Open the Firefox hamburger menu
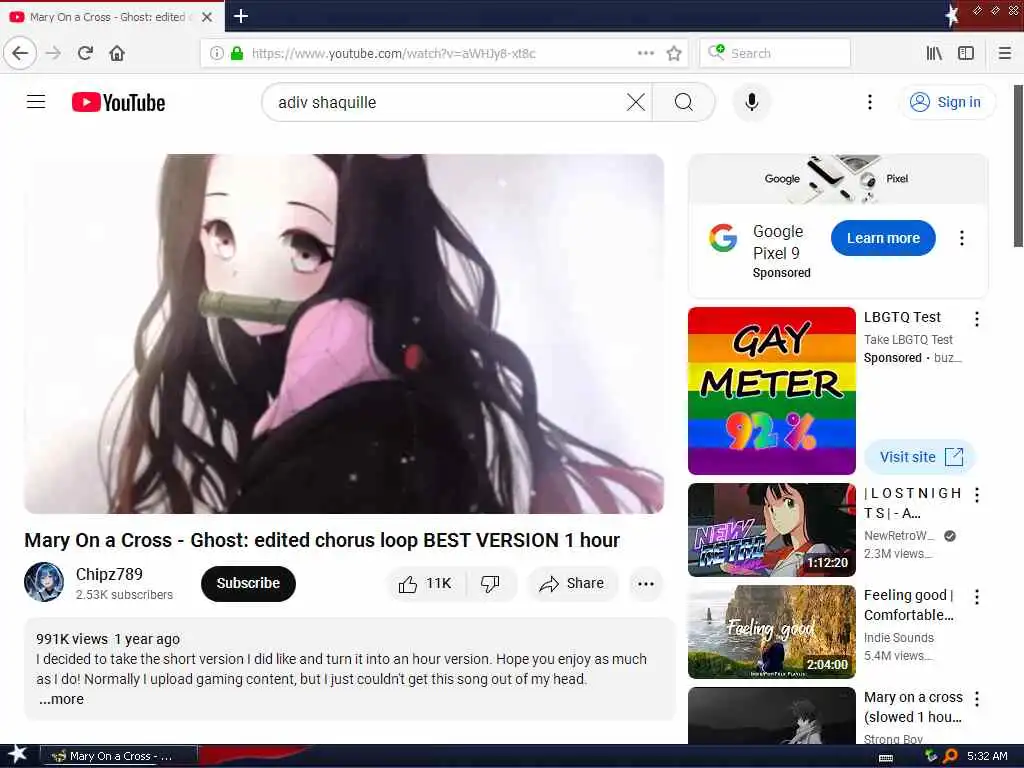 tap(1005, 53)
